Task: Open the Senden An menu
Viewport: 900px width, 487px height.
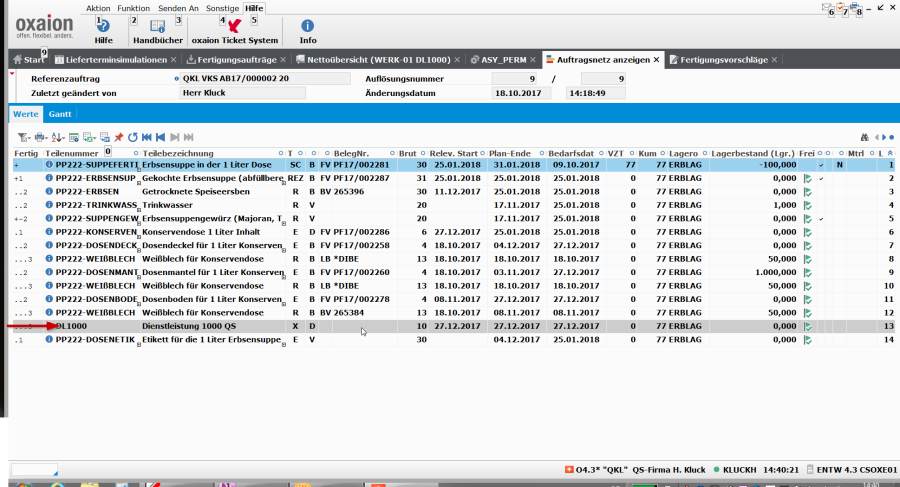Action: pos(178,8)
